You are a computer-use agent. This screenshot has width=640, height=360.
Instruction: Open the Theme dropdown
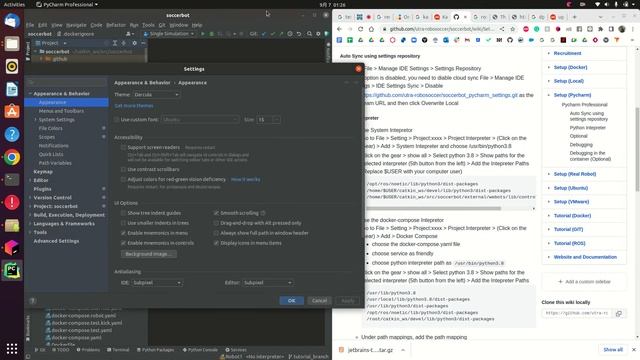156,95
